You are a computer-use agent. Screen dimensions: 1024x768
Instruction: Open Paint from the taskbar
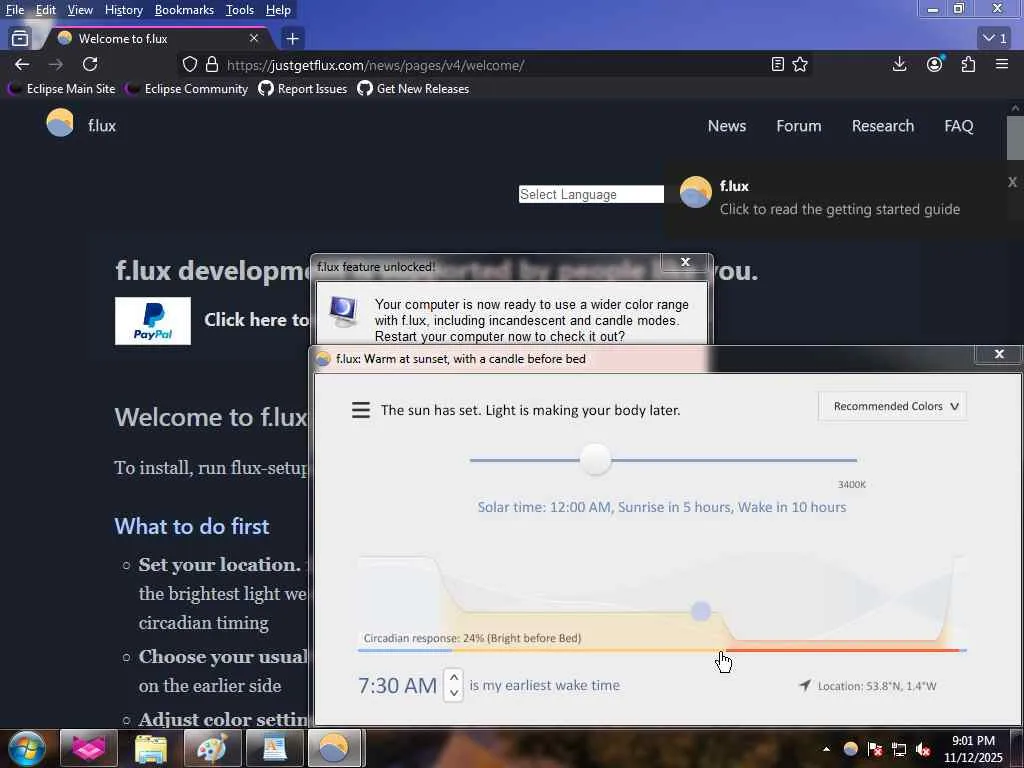pyautogui.click(x=212, y=748)
